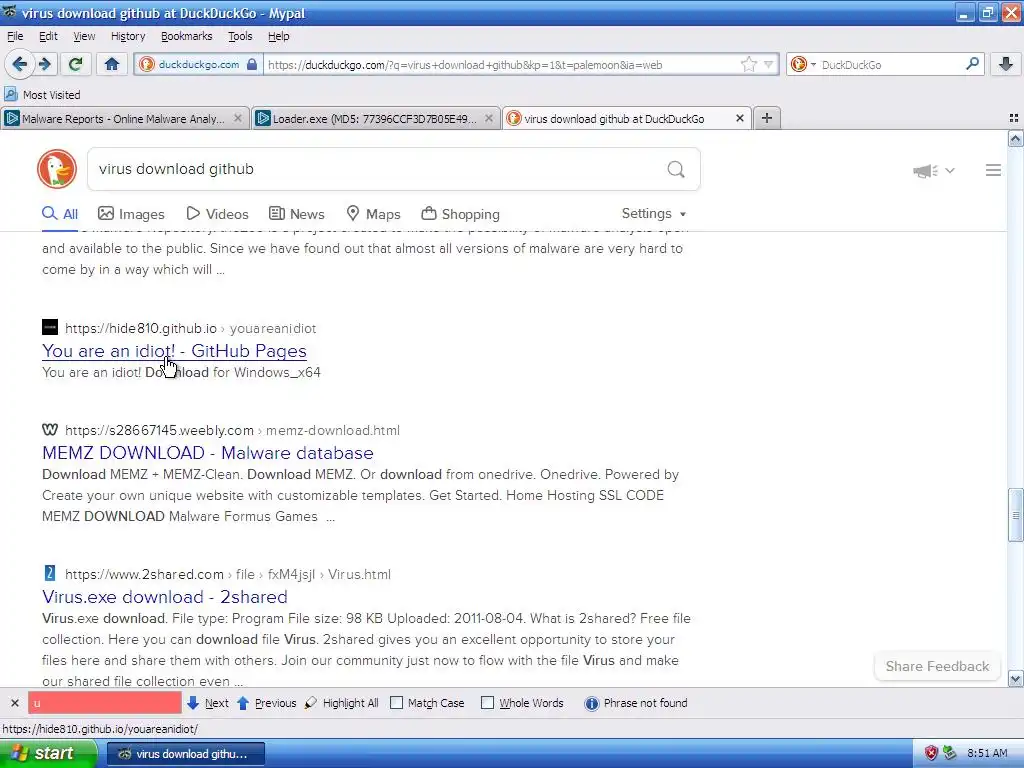
Task: Click the magnifier in the browser search box
Action: [972, 64]
